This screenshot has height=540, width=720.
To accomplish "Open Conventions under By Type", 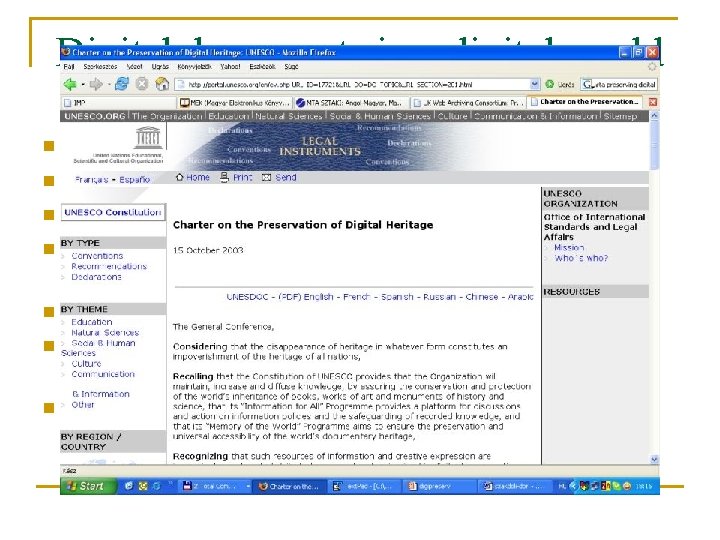I will pos(97,256).
